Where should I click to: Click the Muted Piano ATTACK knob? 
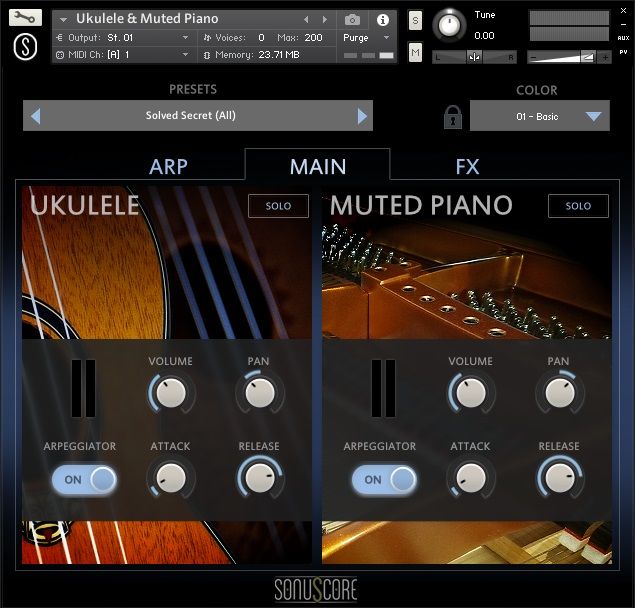471,478
